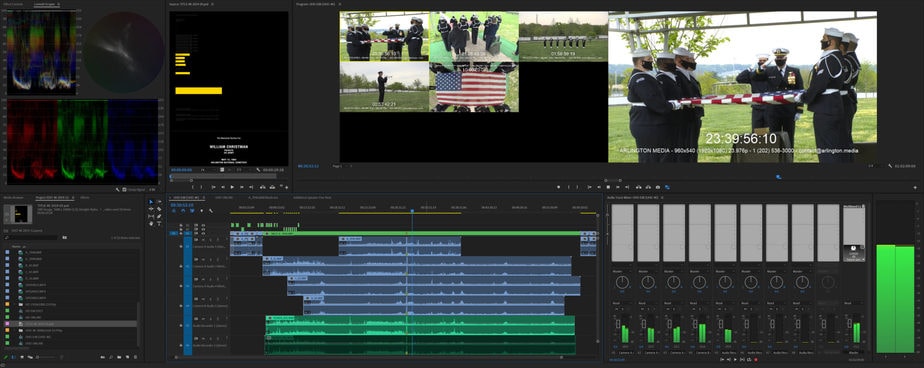Open first mixer channel automation mode dropdown
This screenshot has height=368, width=924.
623,303
